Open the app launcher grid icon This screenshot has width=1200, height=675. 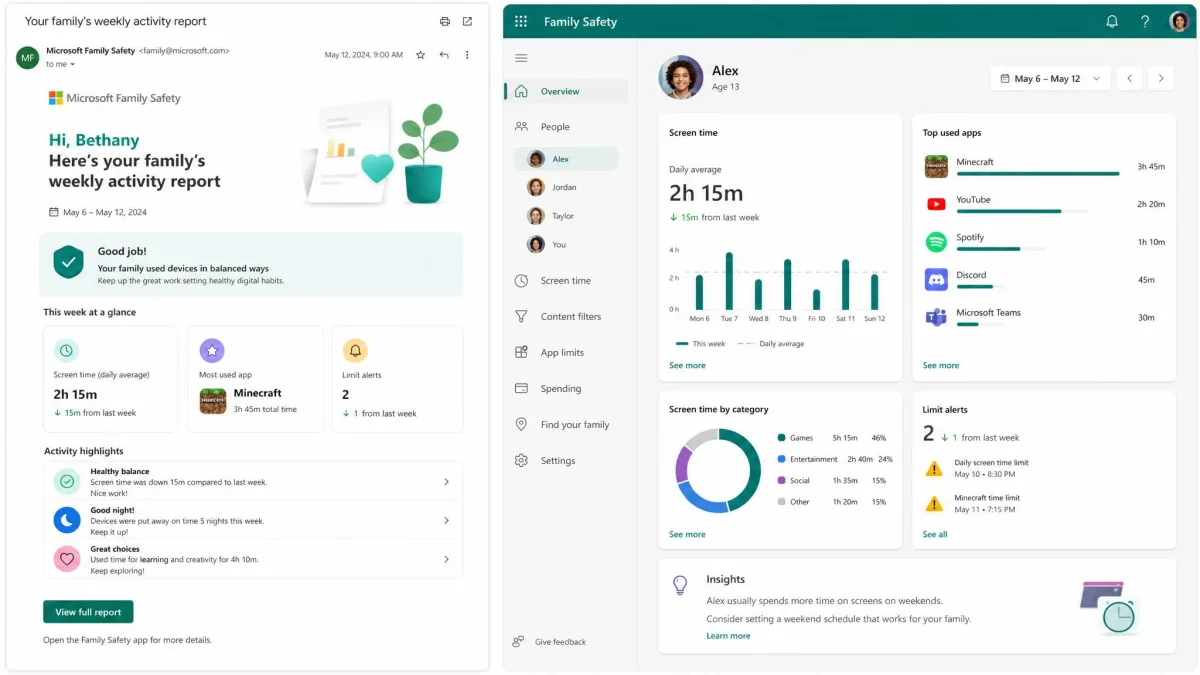(521, 21)
